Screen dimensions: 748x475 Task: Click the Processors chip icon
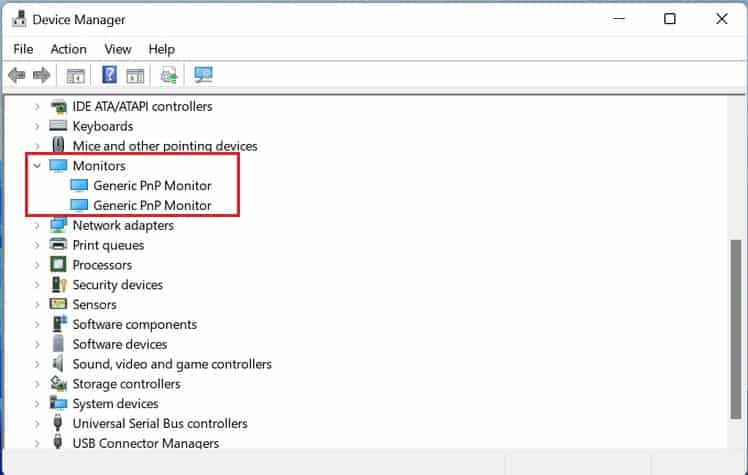click(x=58, y=265)
